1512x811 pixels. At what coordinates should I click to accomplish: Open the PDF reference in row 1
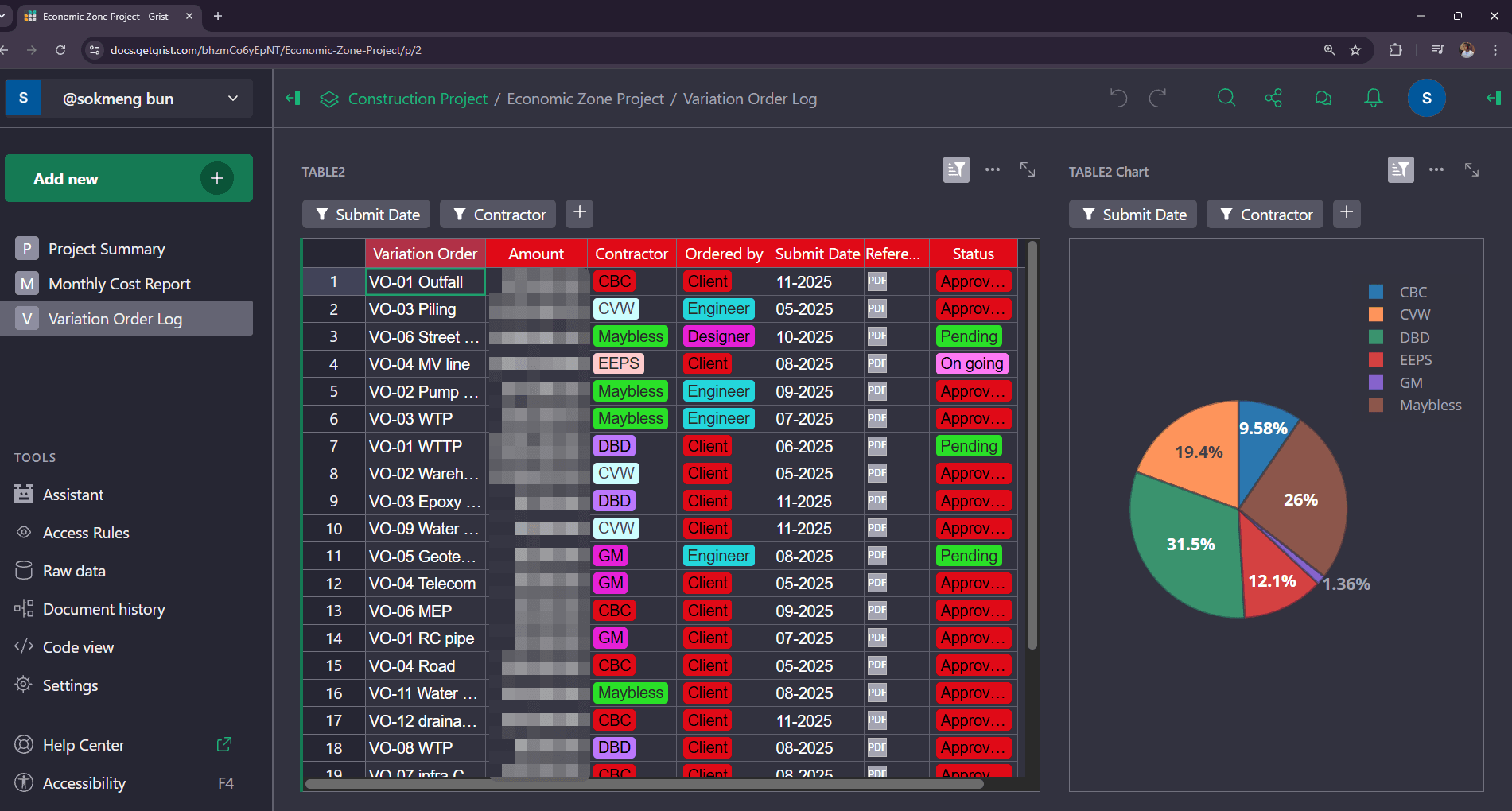876,280
